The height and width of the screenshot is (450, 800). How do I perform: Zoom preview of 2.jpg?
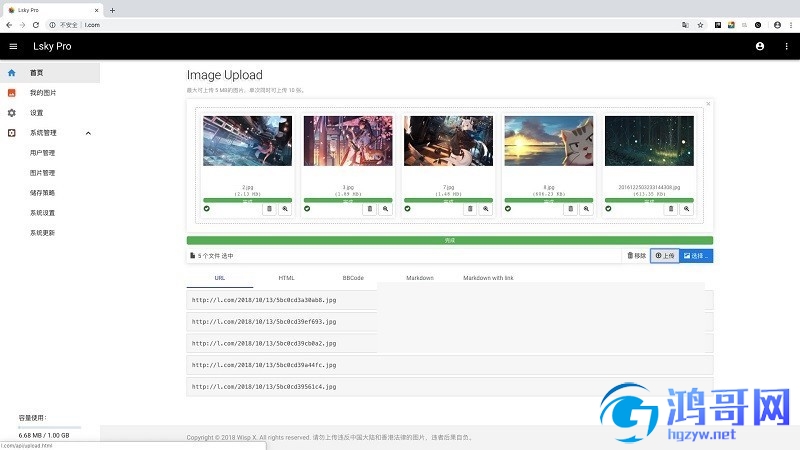coord(285,209)
